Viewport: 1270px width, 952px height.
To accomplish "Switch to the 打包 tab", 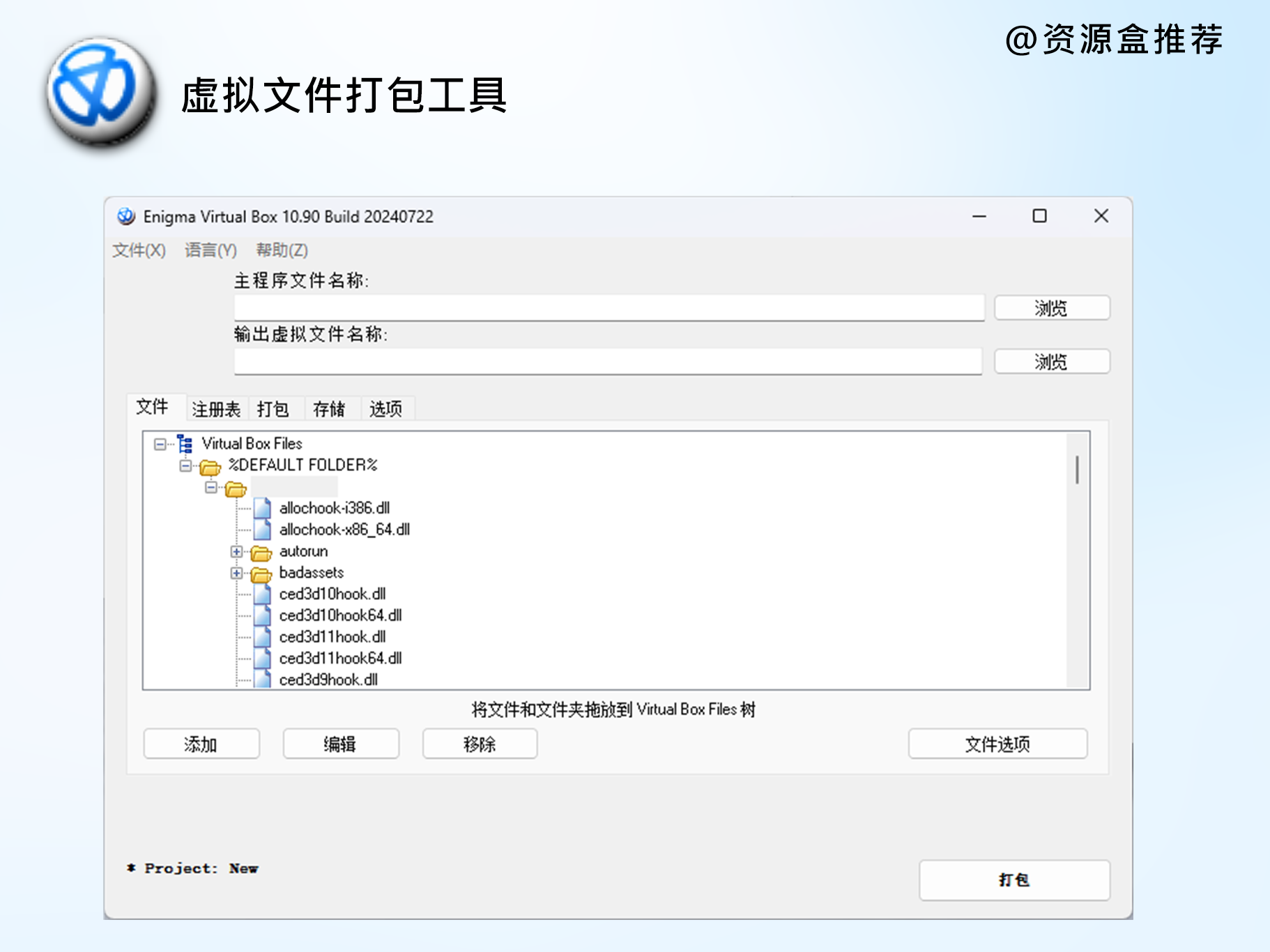I will click(x=273, y=409).
